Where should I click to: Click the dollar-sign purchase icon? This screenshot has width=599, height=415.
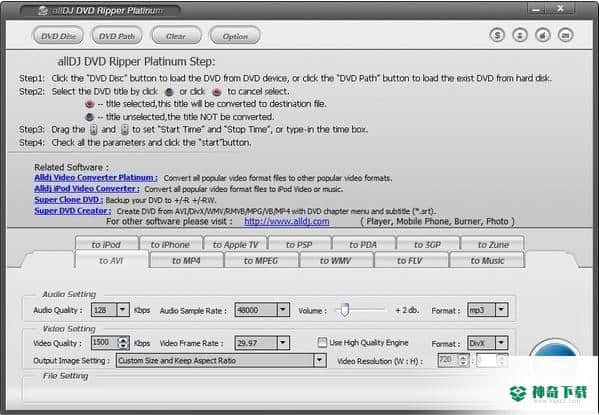click(x=497, y=36)
